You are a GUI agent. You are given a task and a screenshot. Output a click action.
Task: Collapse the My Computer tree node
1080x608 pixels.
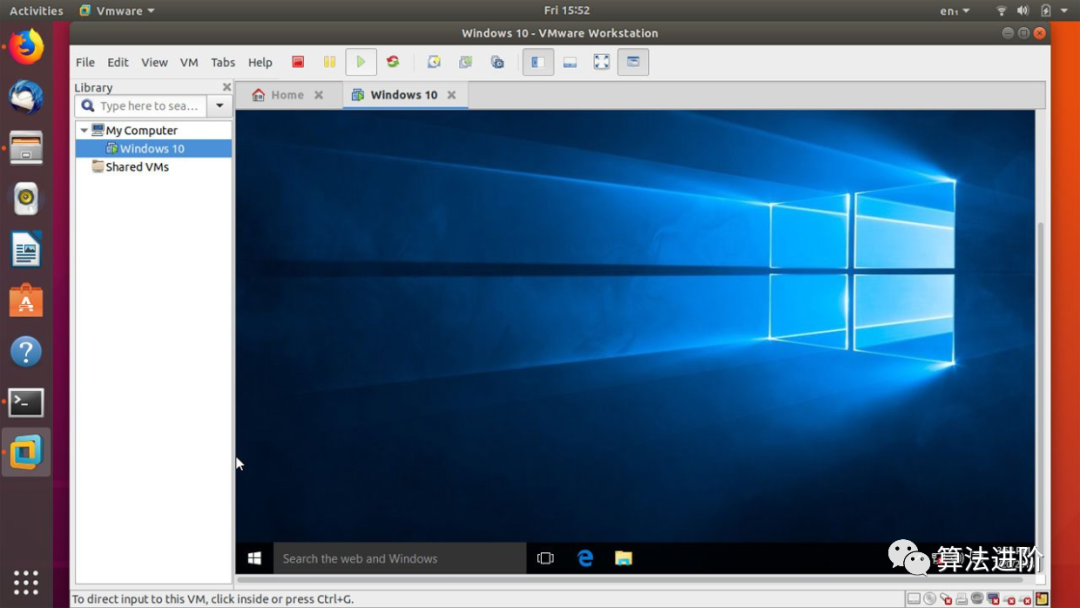[84, 130]
